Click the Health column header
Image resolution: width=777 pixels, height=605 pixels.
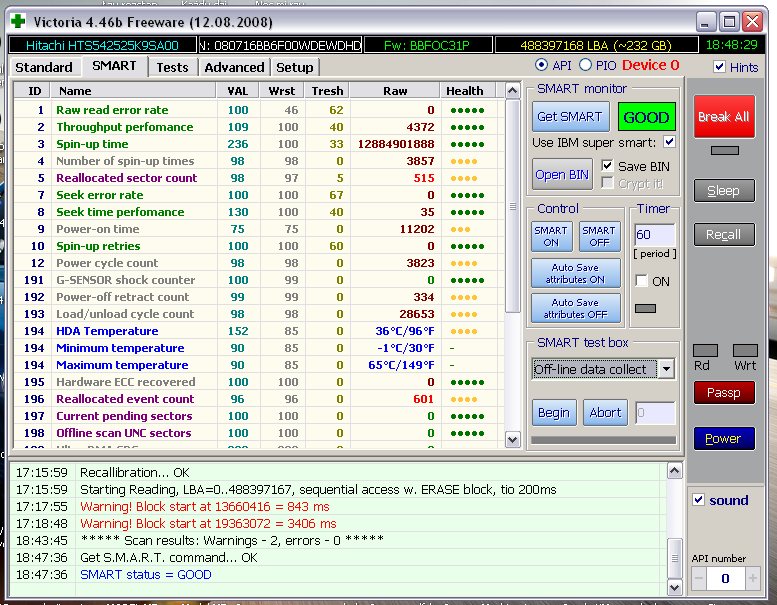pyautogui.click(x=467, y=91)
